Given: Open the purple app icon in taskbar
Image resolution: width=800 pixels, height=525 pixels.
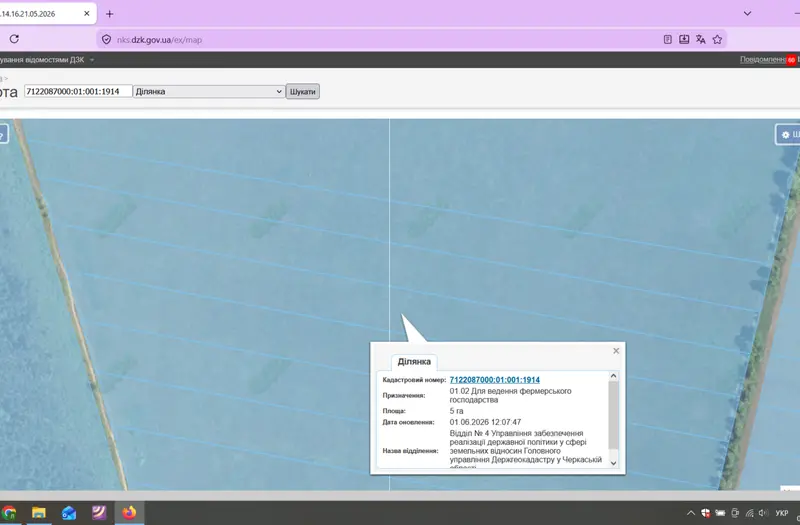Looking at the screenshot, I should pos(99,513).
